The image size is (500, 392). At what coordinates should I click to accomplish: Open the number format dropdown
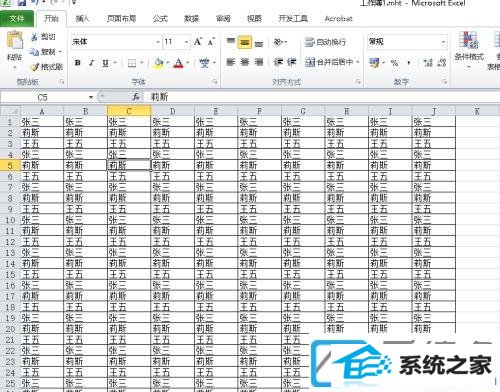coord(443,42)
